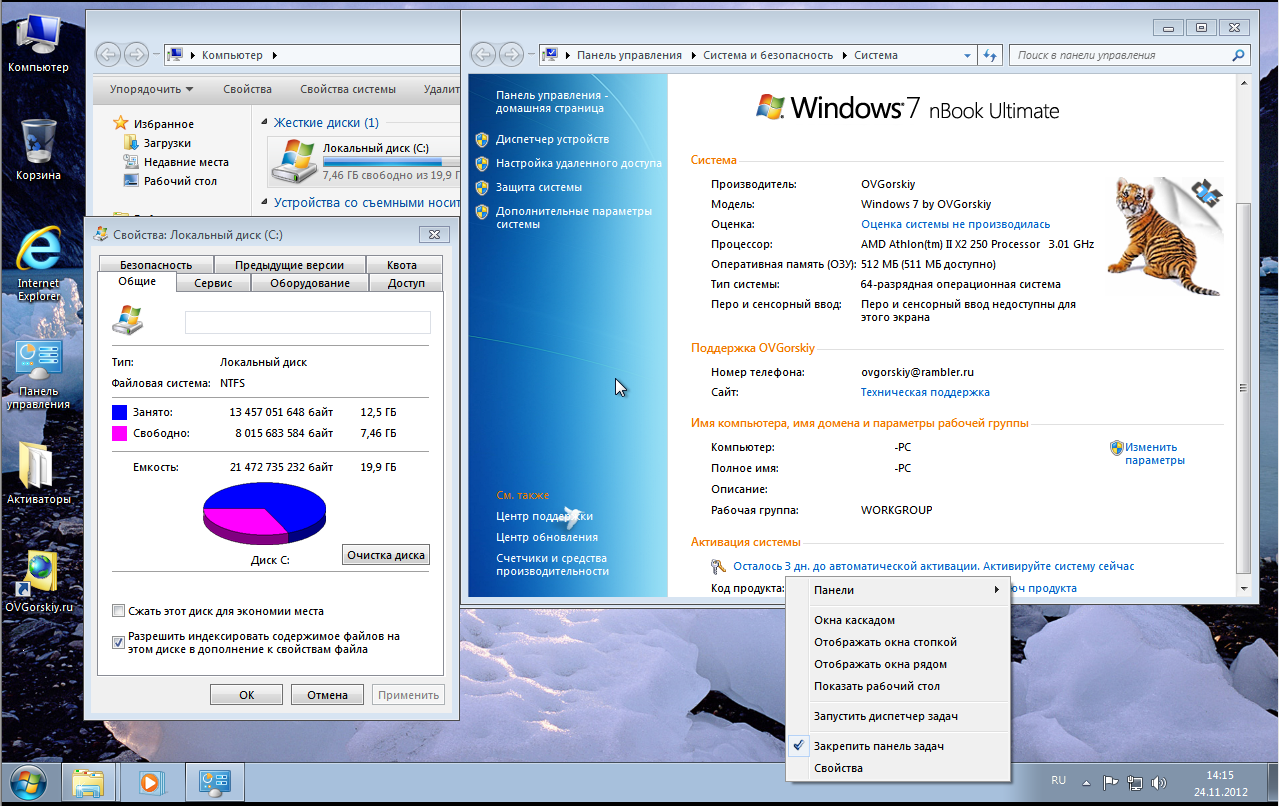Switch to the Предыдущие версии tab
The height and width of the screenshot is (806, 1280).
point(289,265)
